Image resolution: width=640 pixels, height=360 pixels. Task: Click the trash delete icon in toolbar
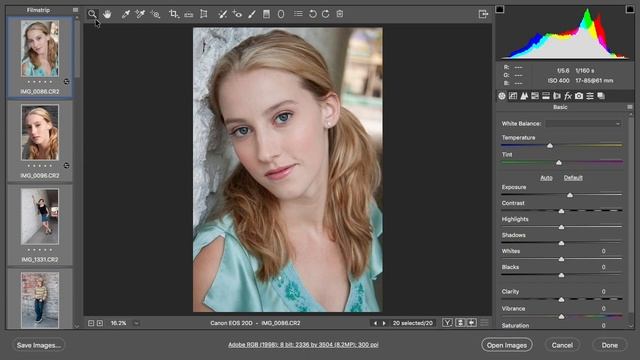pyautogui.click(x=340, y=14)
